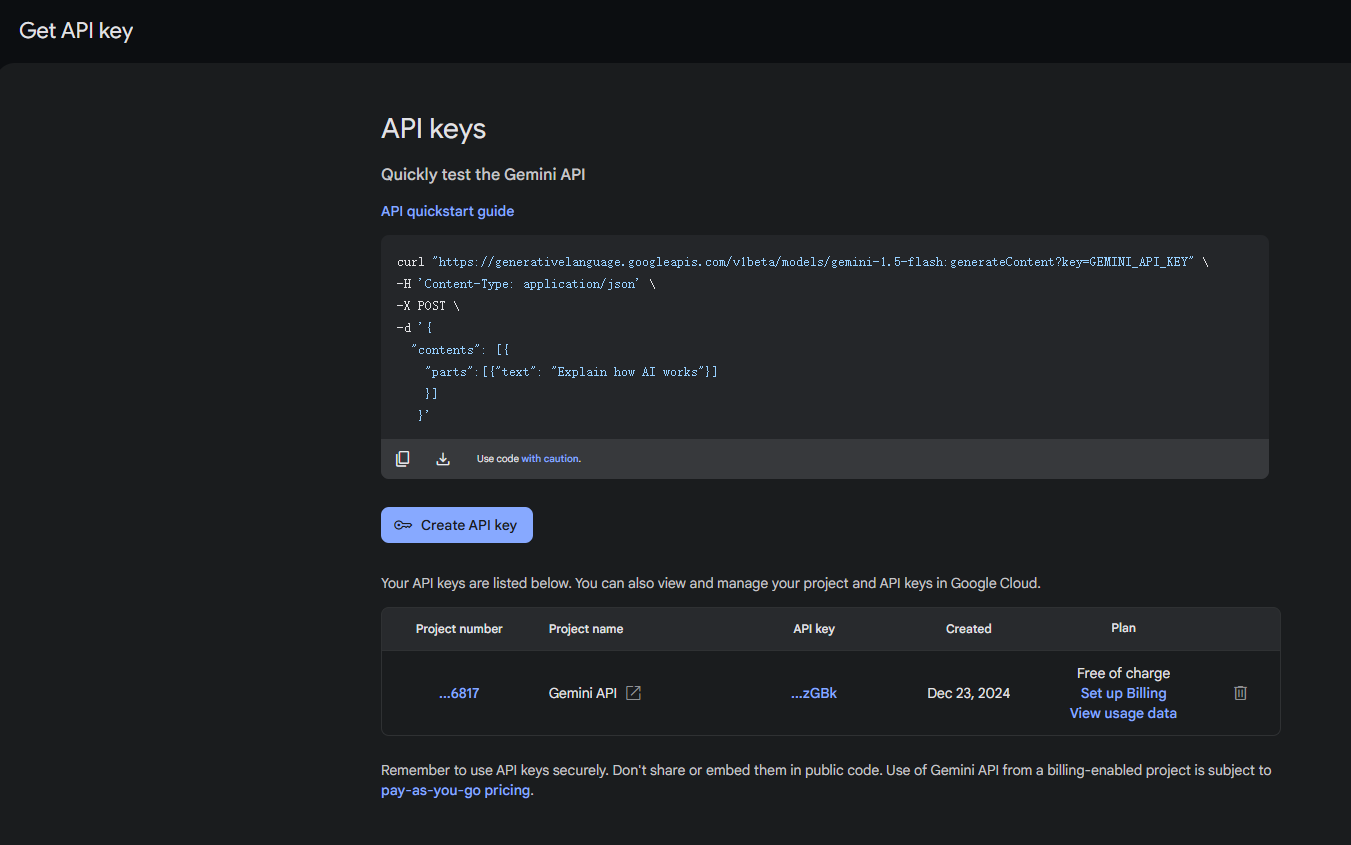Open View usage data
Screen dimensions: 1351x845
pos(1123,713)
